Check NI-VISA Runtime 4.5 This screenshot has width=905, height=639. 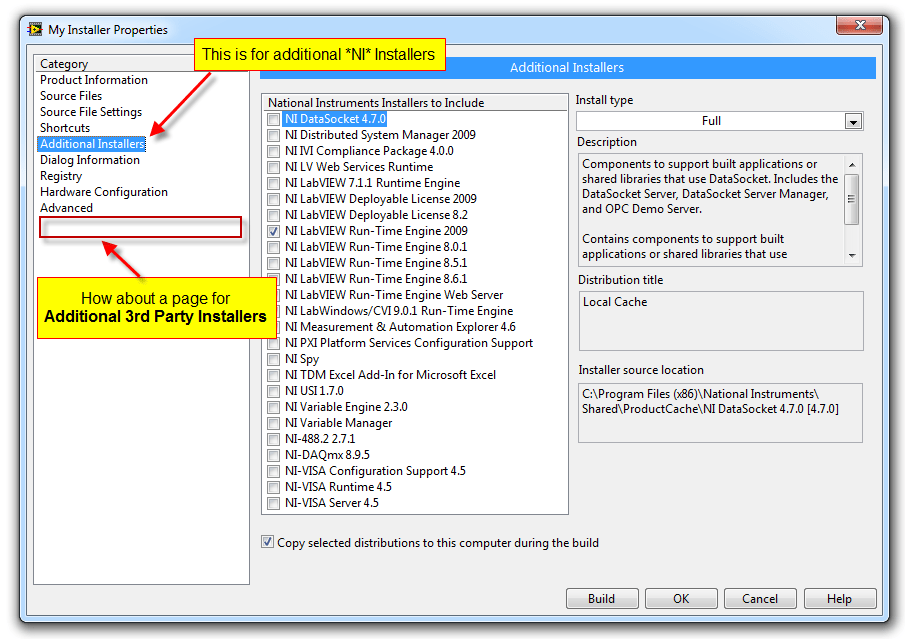coord(273,487)
